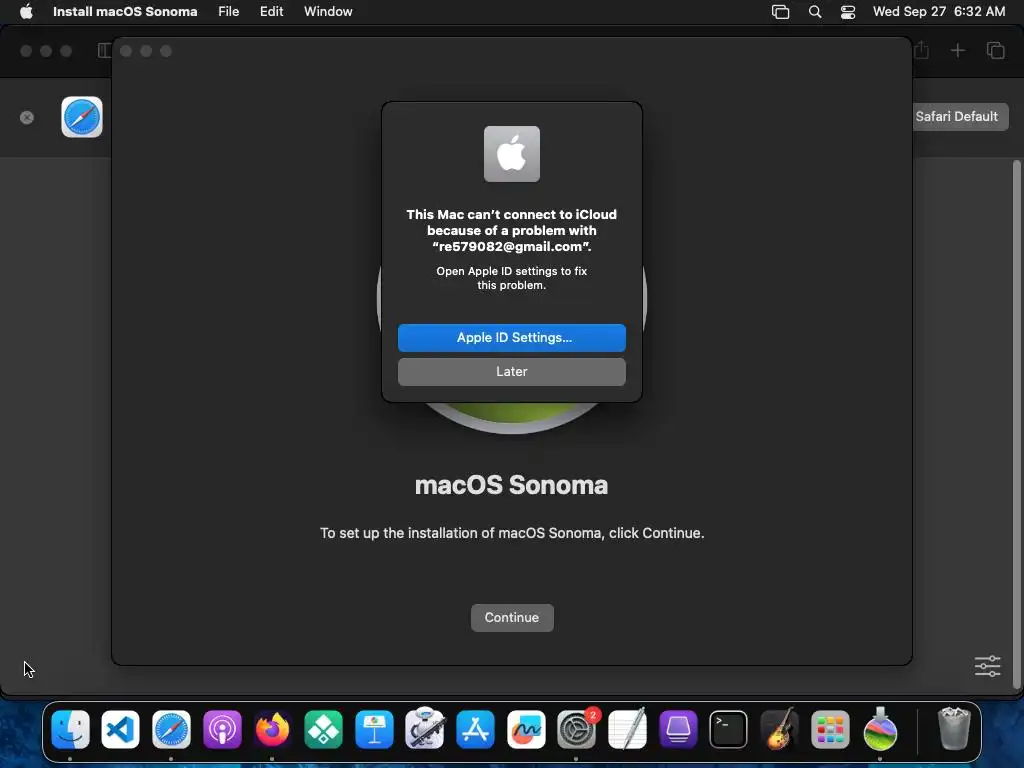Open System Settings with badge in Dock
Viewport: 1024px width, 768px height.
[x=577, y=729]
